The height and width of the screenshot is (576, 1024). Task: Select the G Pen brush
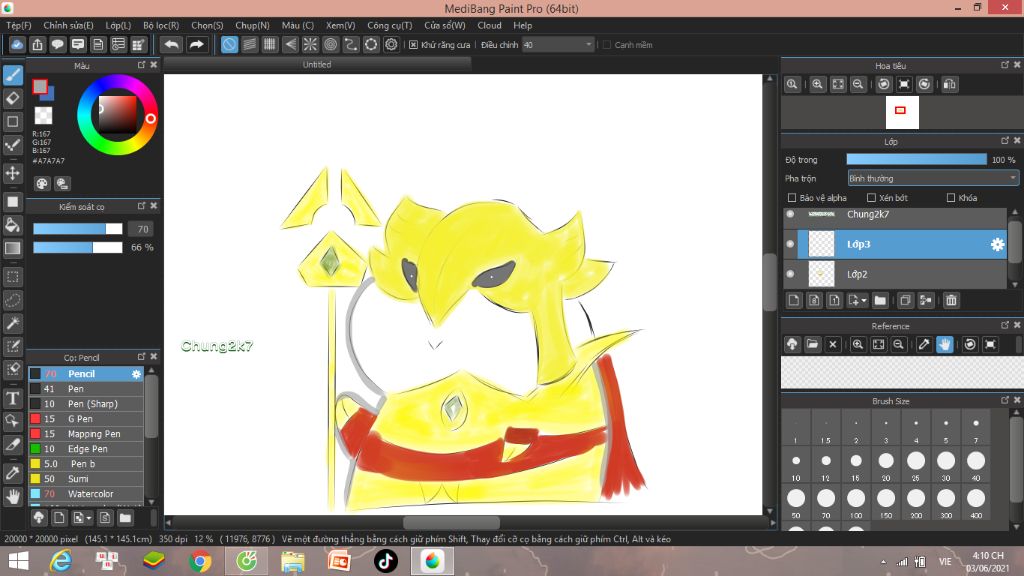pyautogui.click(x=86, y=419)
